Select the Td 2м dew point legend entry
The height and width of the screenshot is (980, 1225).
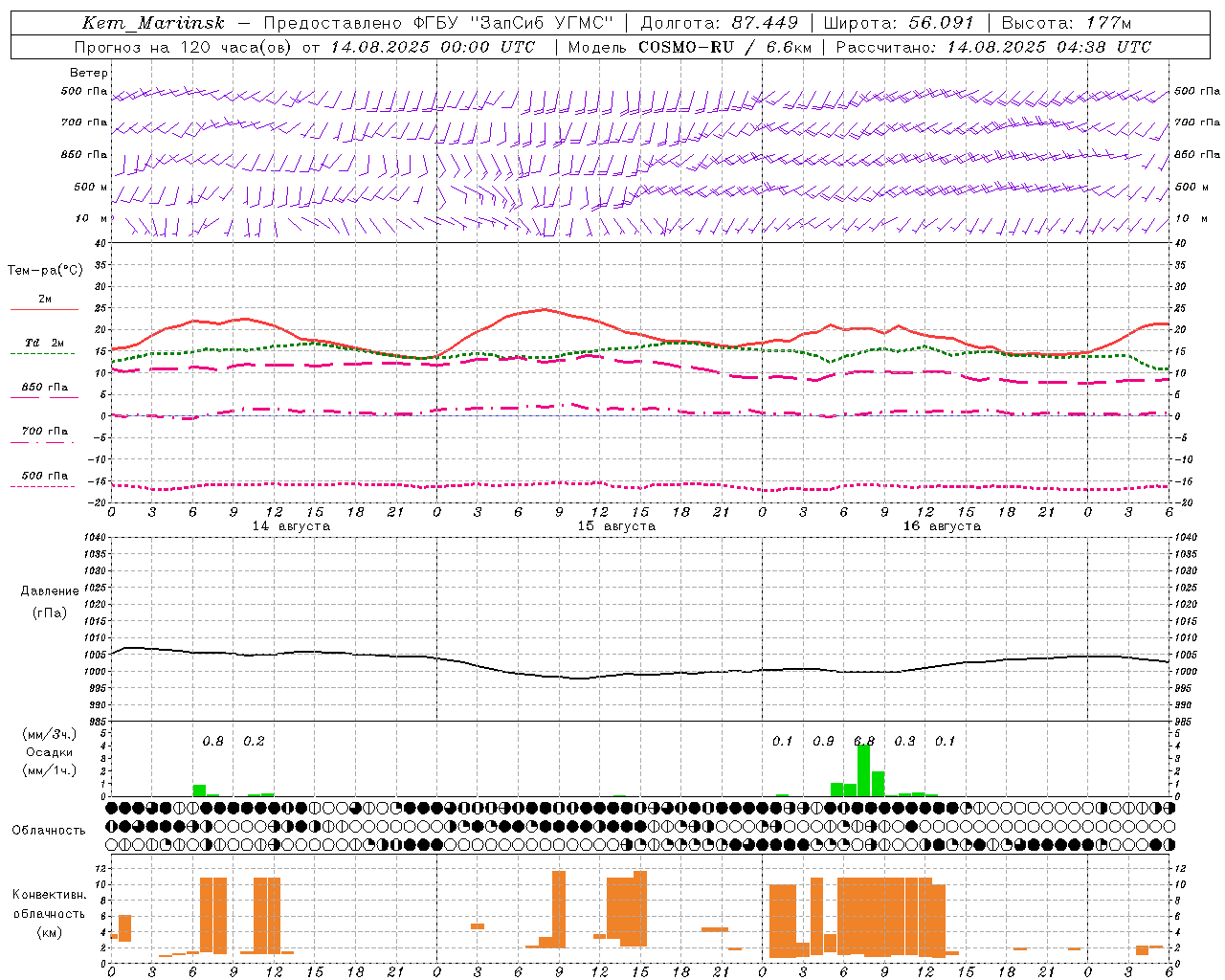(45, 343)
